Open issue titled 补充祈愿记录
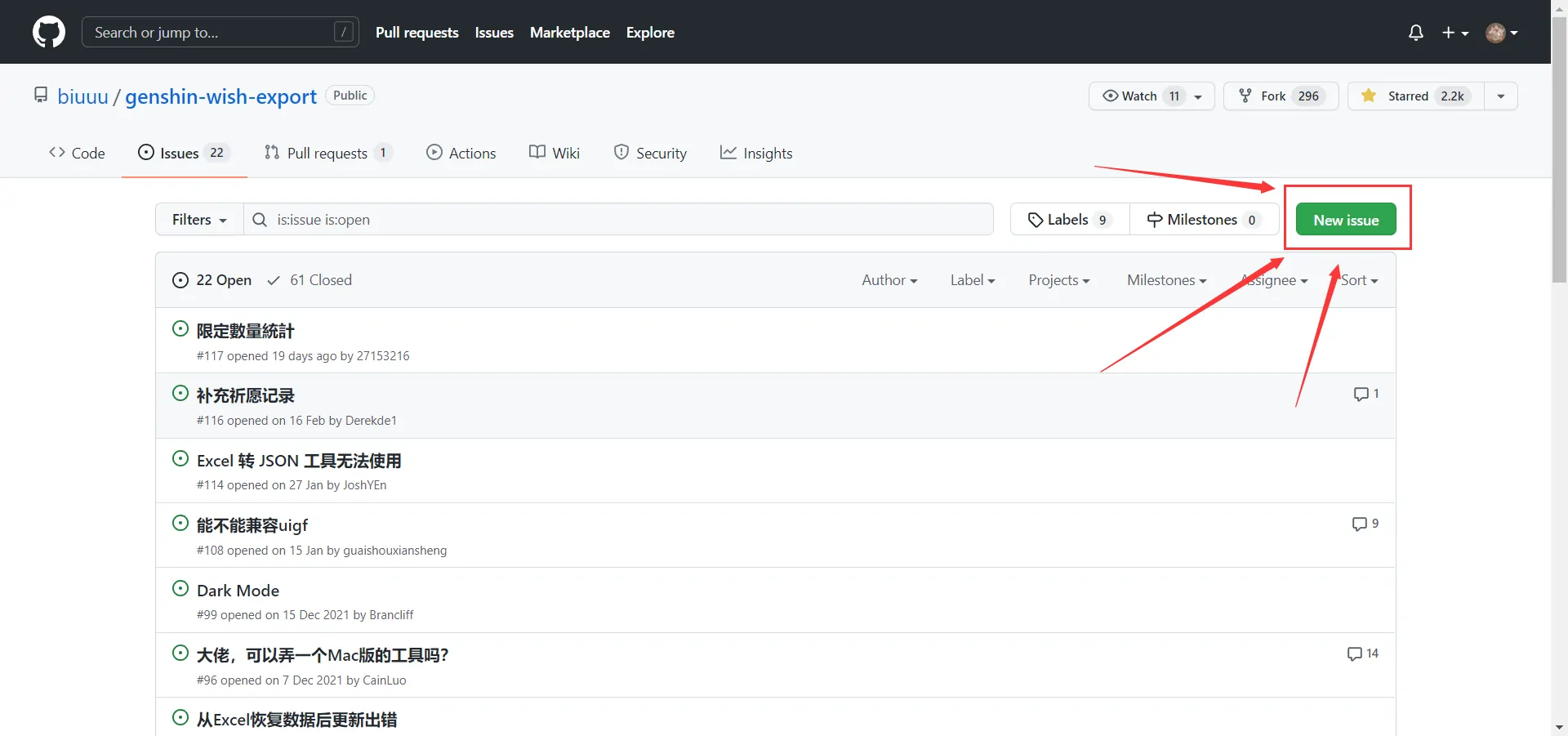The image size is (1568, 736). click(245, 395)
